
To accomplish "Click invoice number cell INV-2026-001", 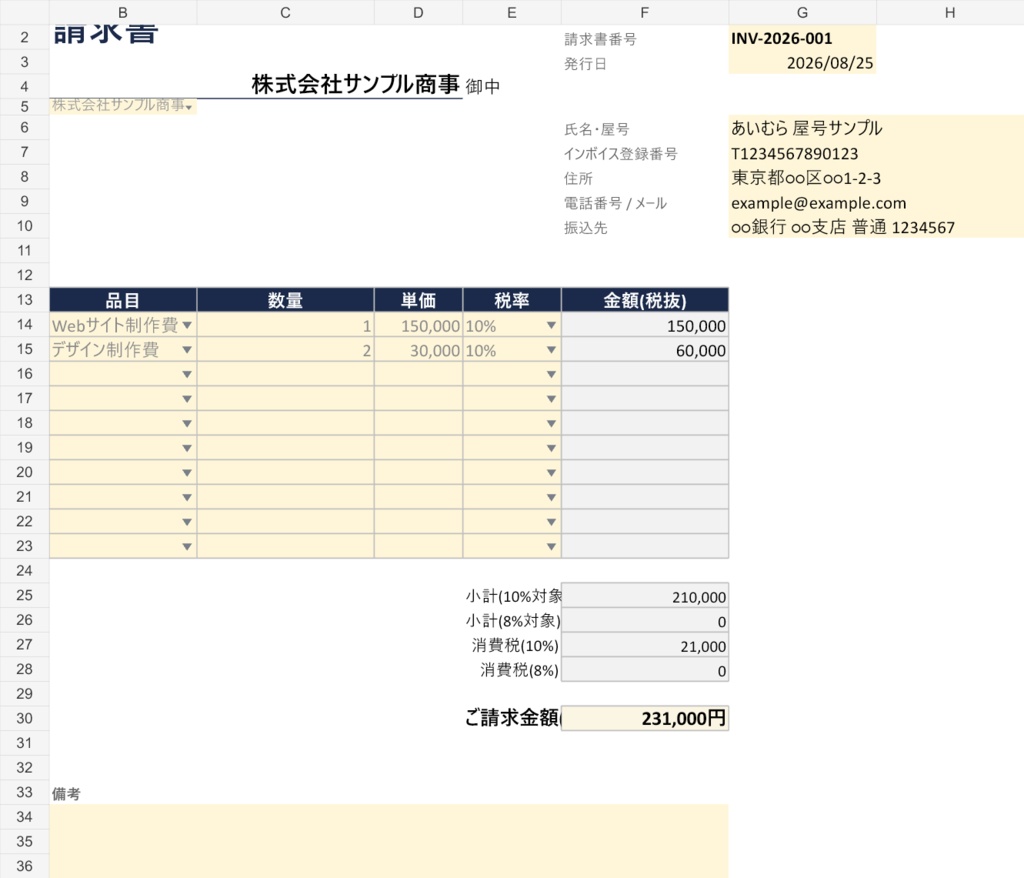I will pos(803,38).
